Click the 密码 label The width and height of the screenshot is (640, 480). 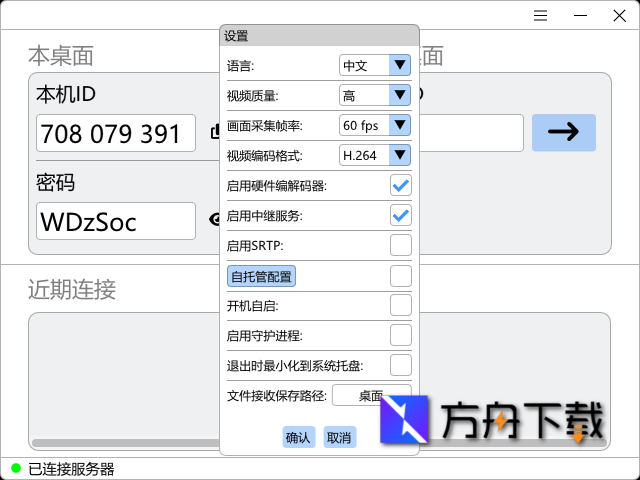coord(56,182)
